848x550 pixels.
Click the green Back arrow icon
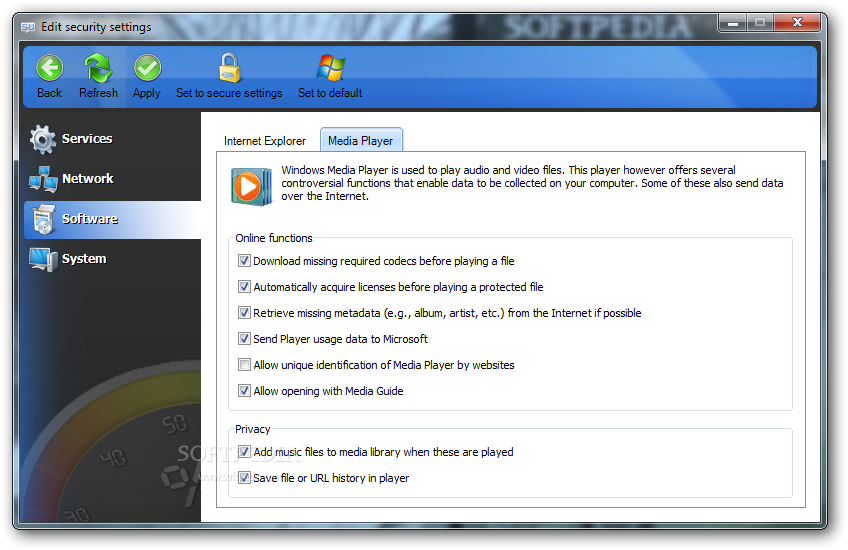(x=50, y=68)
